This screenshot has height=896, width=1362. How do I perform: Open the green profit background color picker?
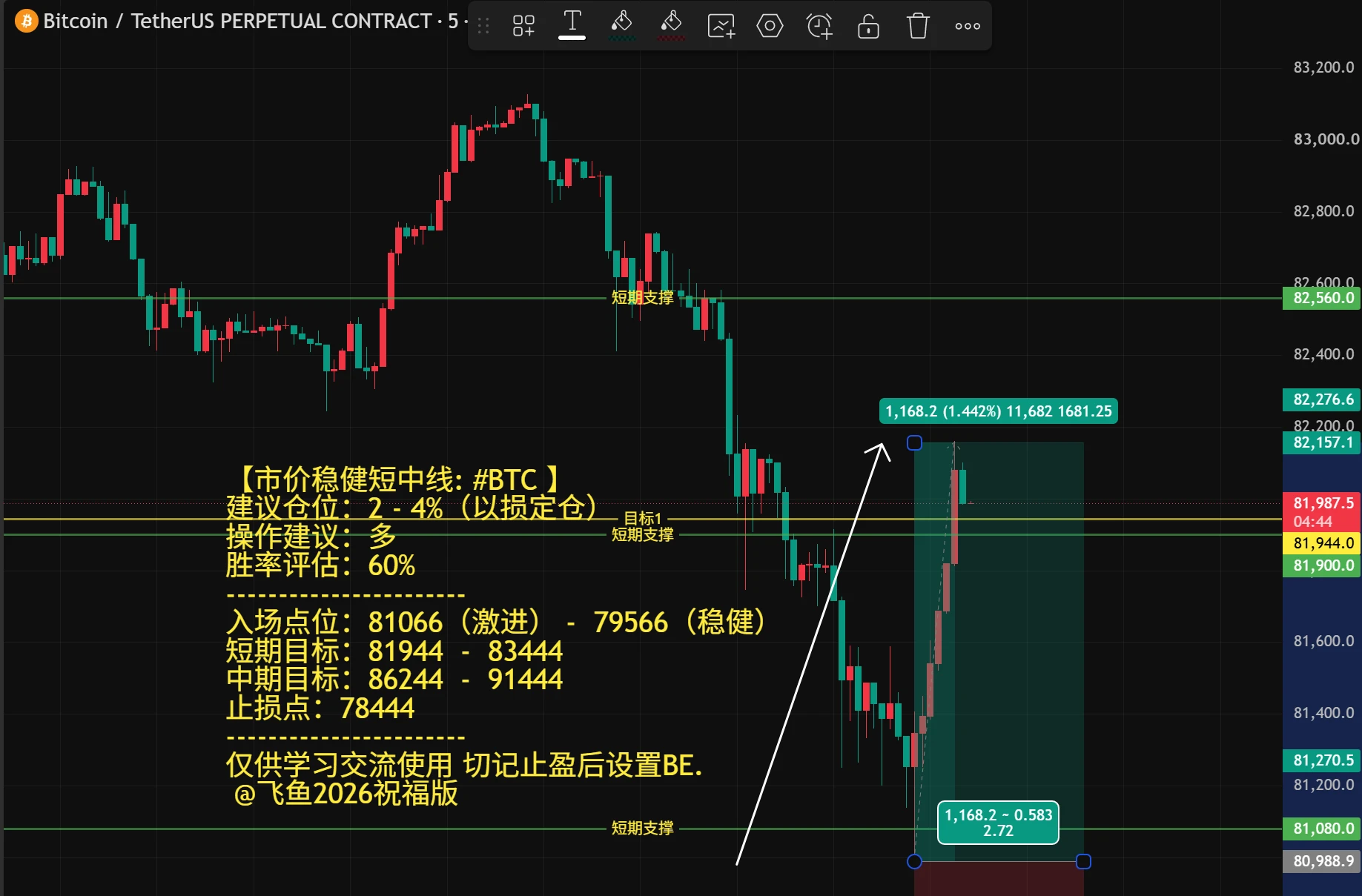(x=621, y=26)
